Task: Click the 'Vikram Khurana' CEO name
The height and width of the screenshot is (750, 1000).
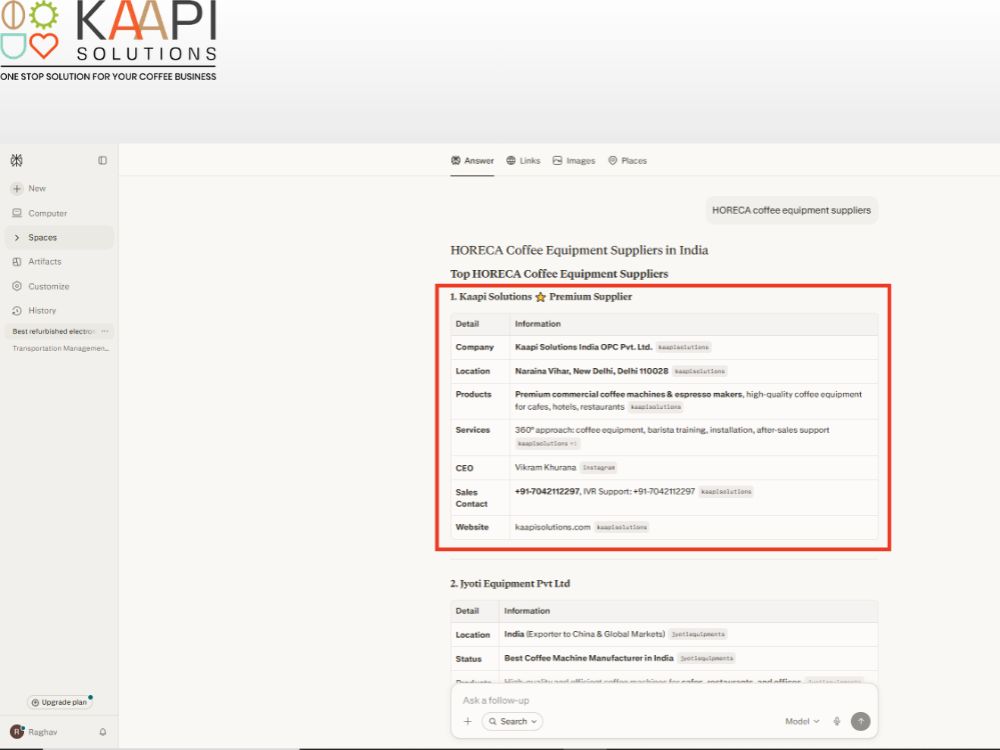Action: tap(545, 467)
